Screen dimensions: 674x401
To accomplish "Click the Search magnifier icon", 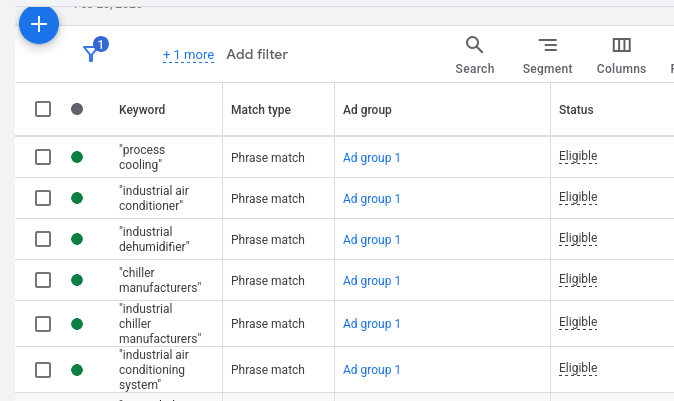I will (474, 46).
